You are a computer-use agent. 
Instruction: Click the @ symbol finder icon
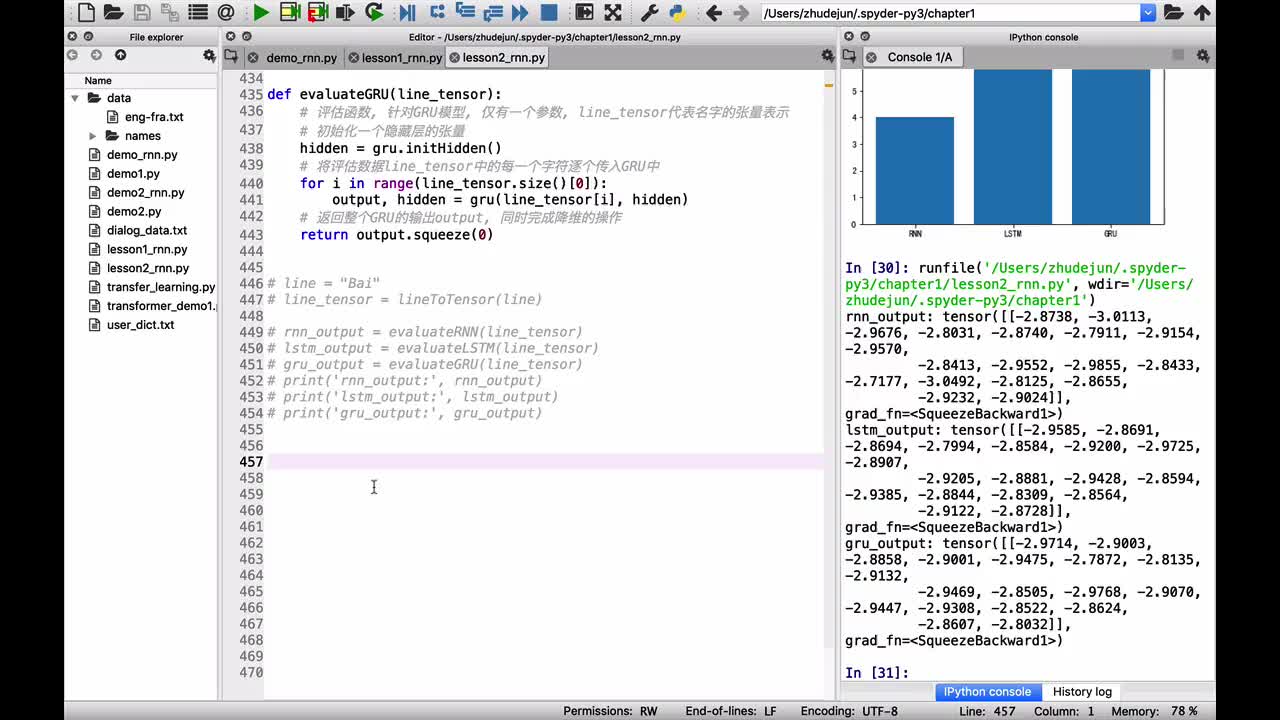click(226, 13)
